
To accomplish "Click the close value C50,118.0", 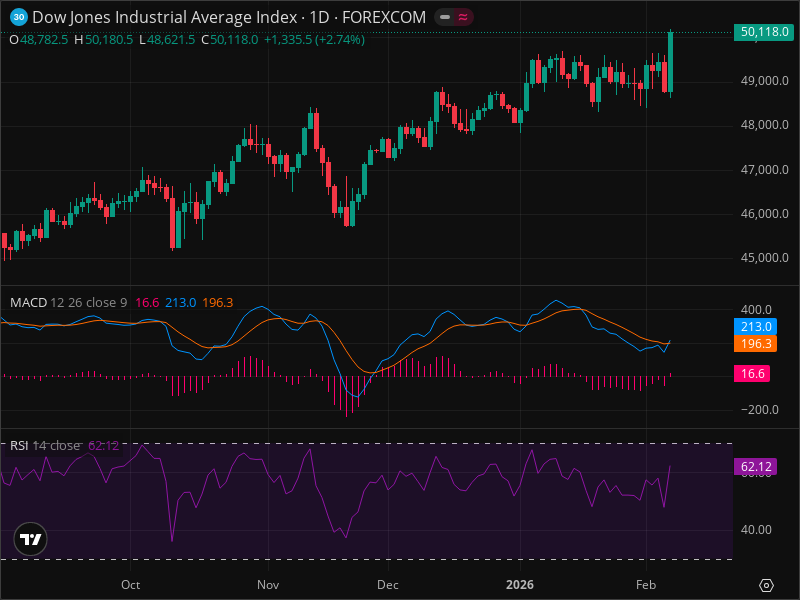I will coord(230,40).
